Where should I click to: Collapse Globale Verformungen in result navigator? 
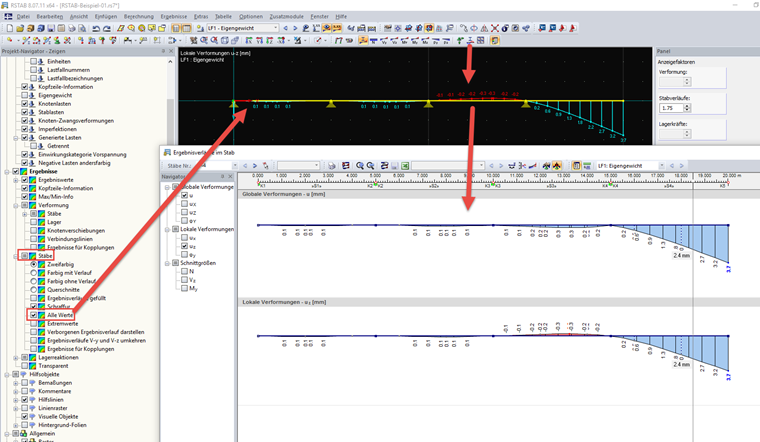167,187
